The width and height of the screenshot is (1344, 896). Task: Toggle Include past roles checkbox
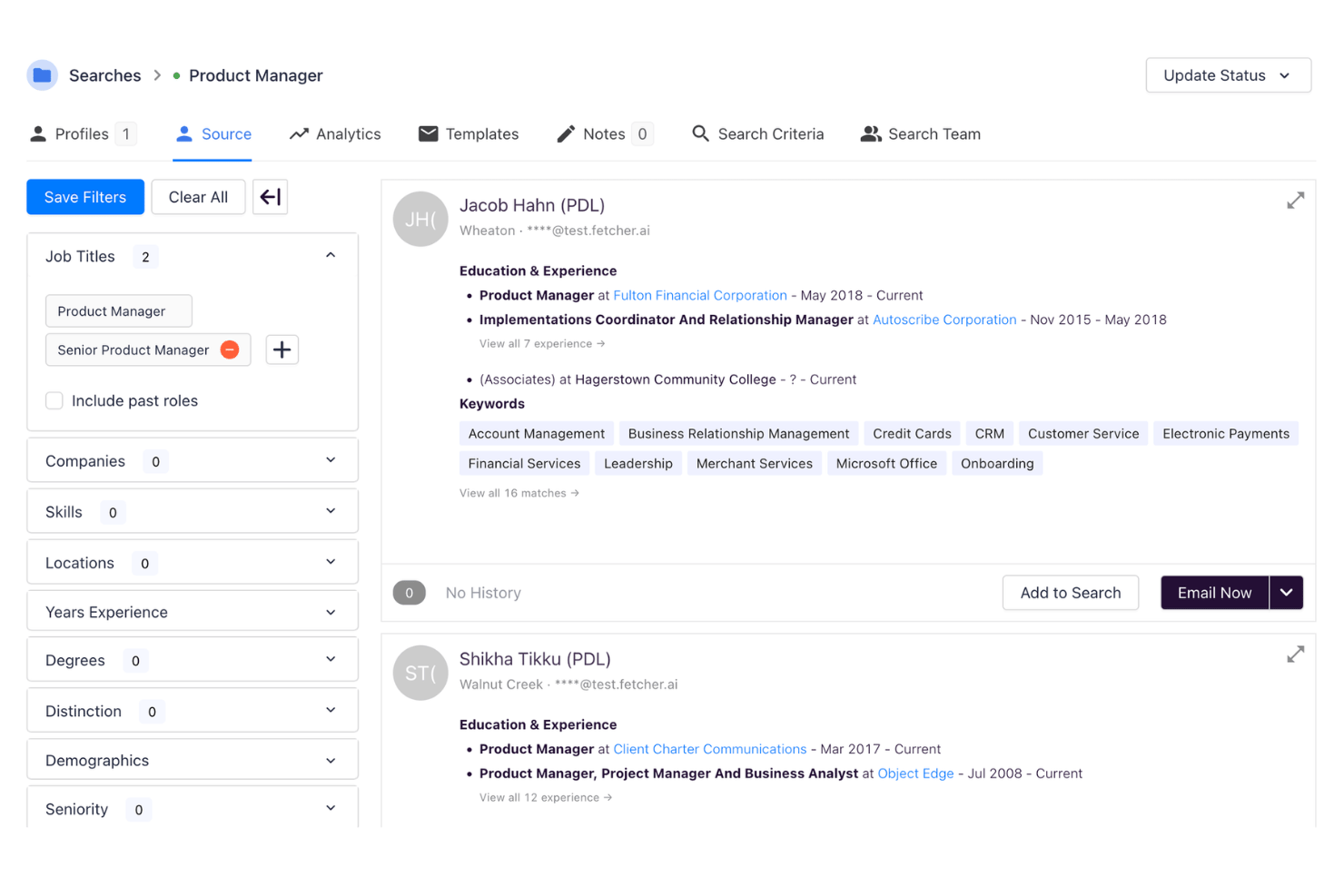54,401
